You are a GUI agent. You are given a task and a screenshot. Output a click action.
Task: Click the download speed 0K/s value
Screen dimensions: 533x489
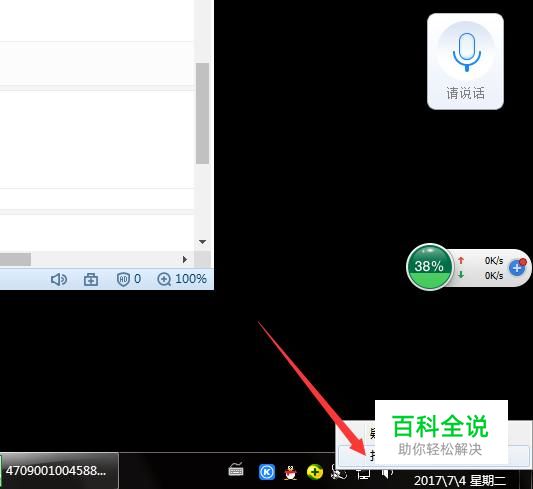tap(494, 275)
